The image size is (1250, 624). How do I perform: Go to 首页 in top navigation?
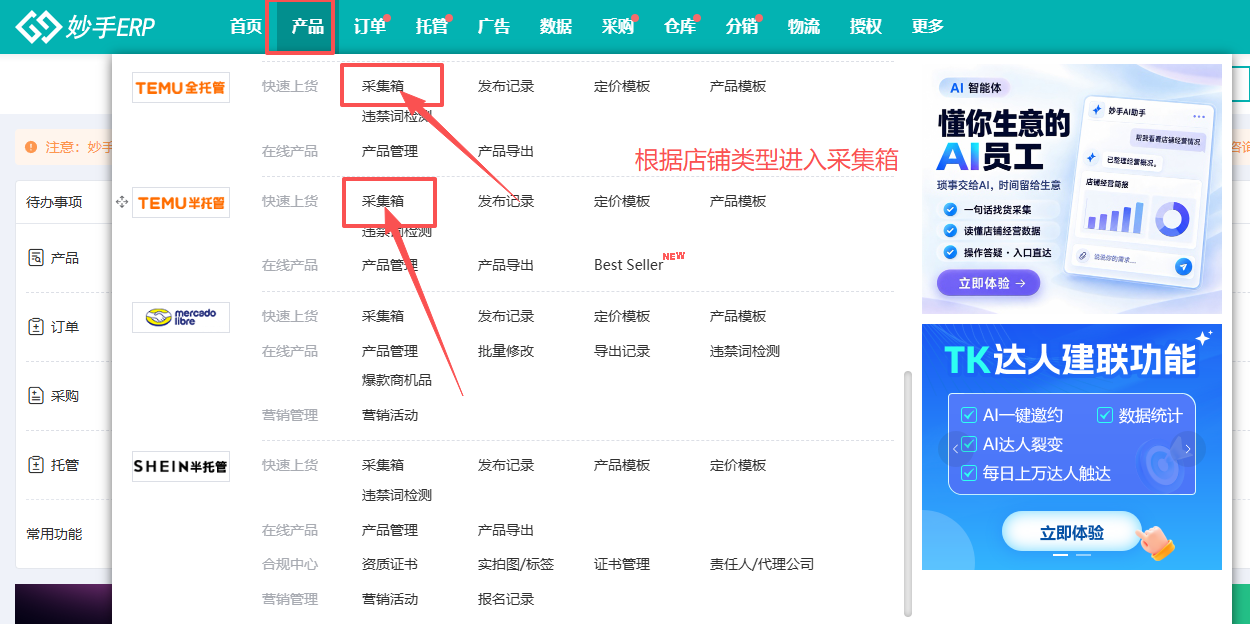pyautogui.click(x=246, y=27)
